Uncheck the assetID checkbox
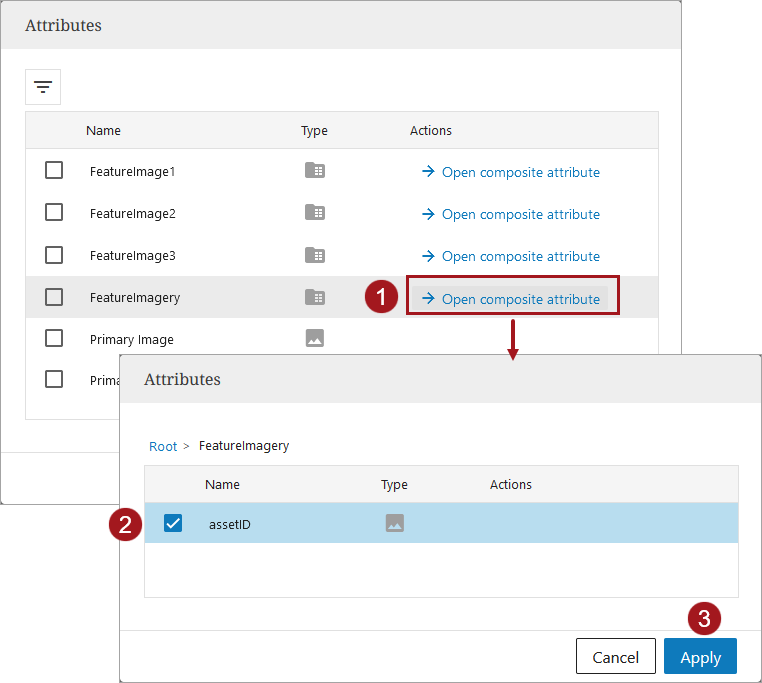 coord(173,523)
